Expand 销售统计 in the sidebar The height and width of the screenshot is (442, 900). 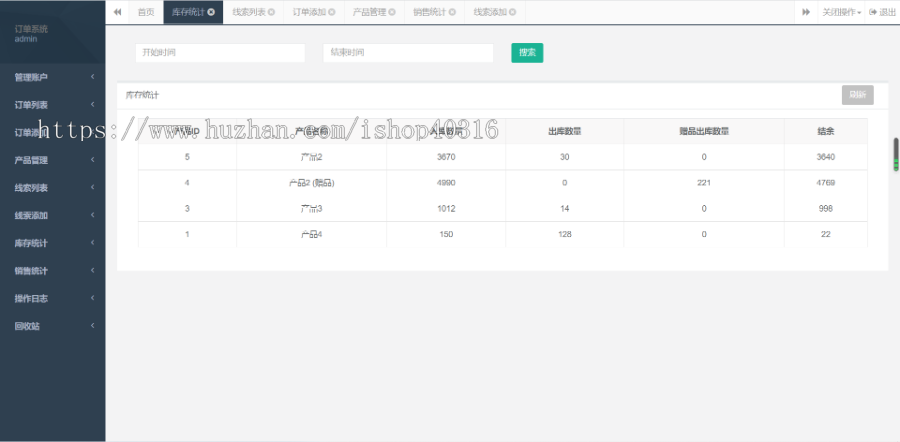pos(53,270)
